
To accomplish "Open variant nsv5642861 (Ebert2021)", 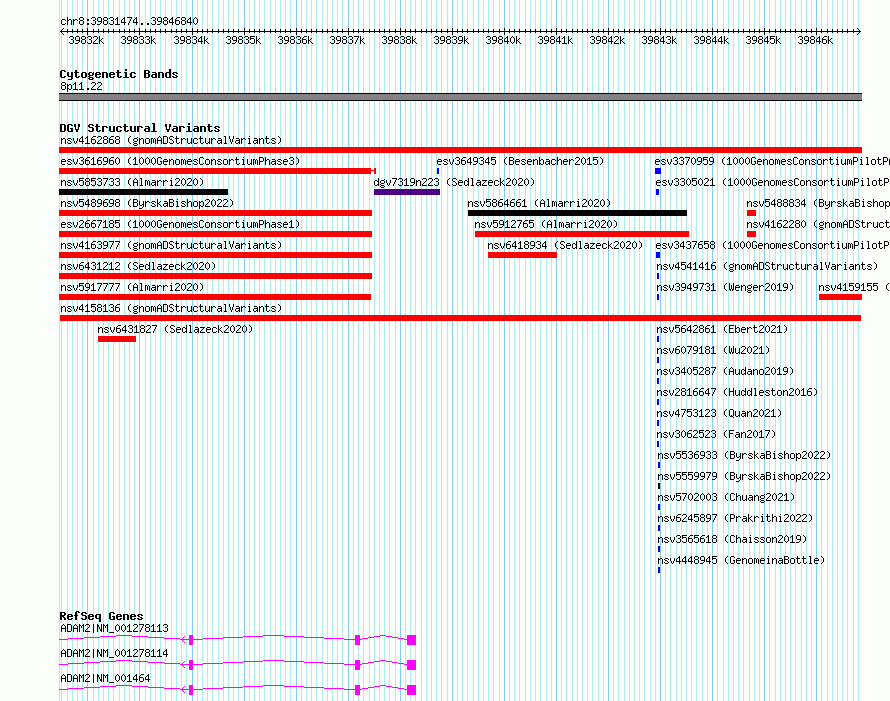I will coord(723,329).
